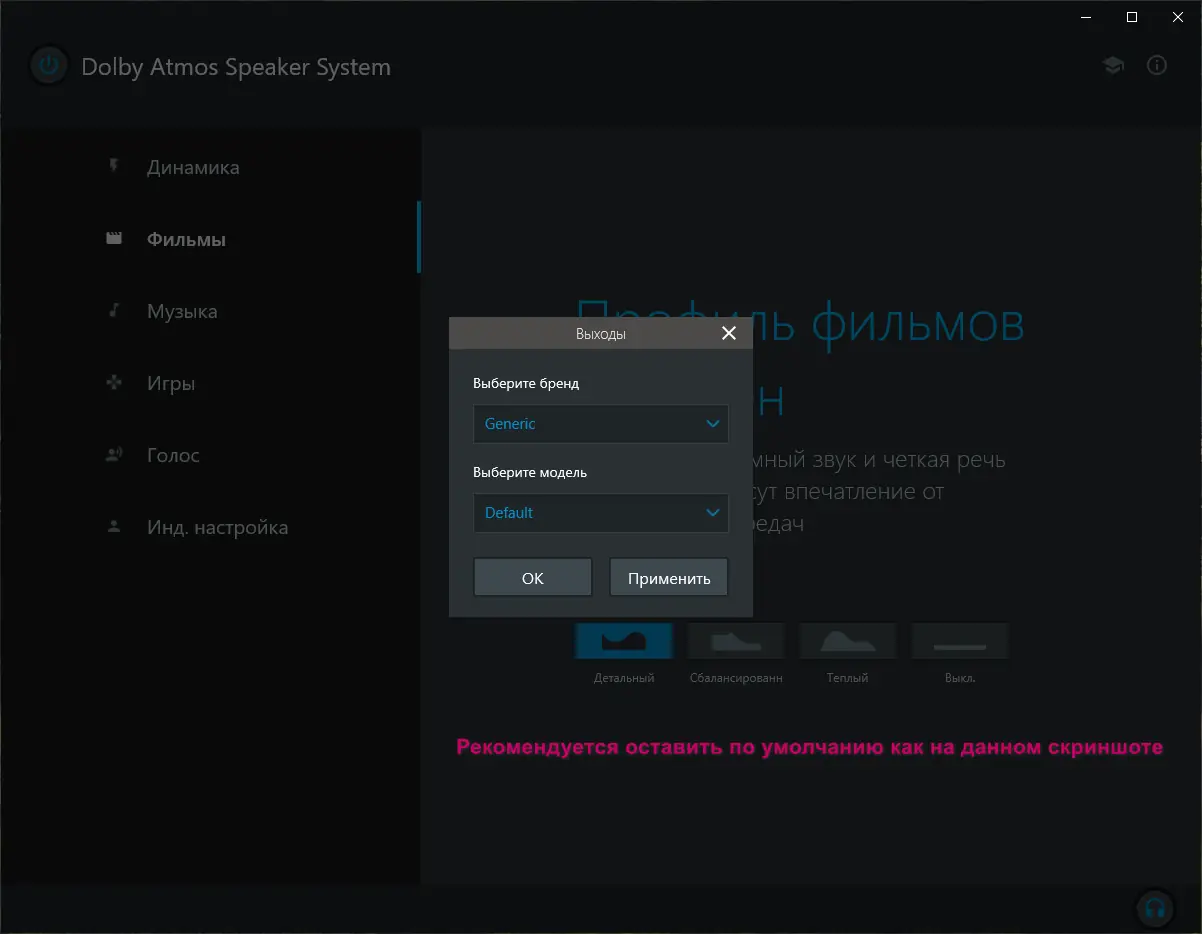
Task: Click the Голос speaking person icon
Action: point(114,455)
